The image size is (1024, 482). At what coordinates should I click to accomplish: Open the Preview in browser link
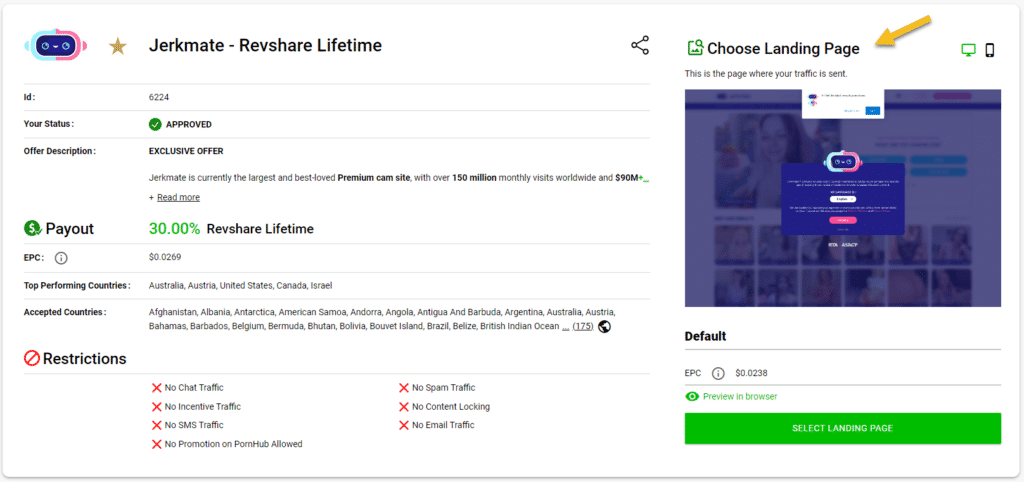[x=740, y=396]
